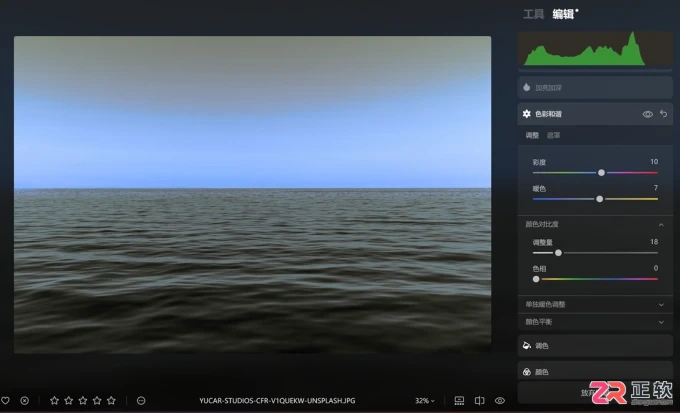Screen dimensions: 680x413
Task: Open the 调色 toning tool
Action: tap(595, 346)
